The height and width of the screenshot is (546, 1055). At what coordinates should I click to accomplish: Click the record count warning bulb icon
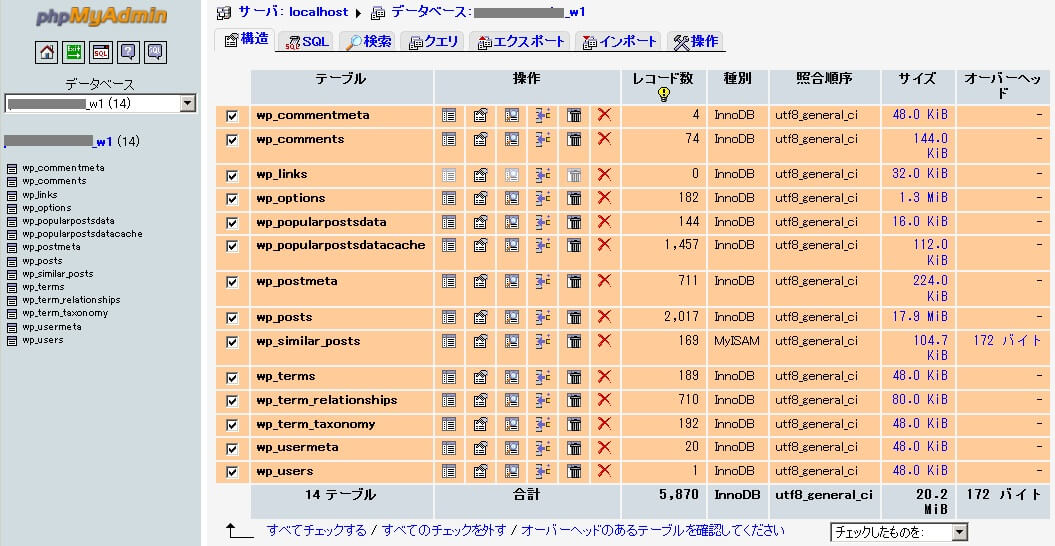pyautogui.click(x=663, y=94)
